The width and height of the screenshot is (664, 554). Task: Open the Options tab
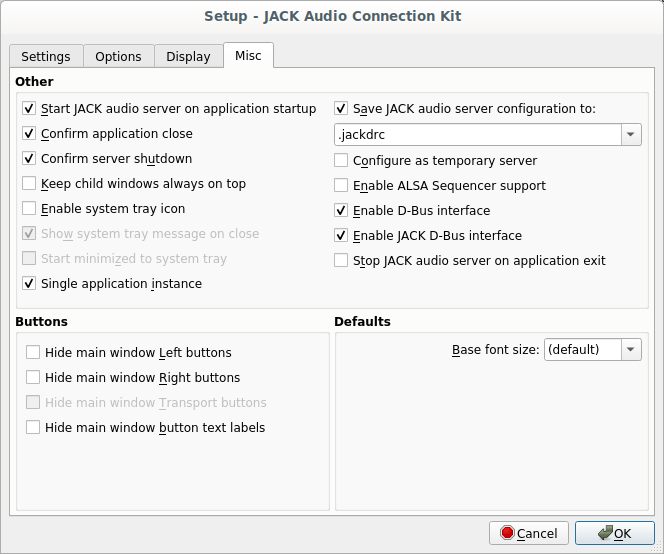coord(118,57)
